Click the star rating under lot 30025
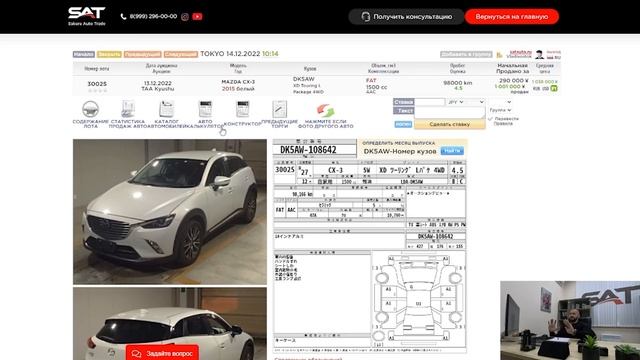 pyautogui.click(x=97, y=91)
